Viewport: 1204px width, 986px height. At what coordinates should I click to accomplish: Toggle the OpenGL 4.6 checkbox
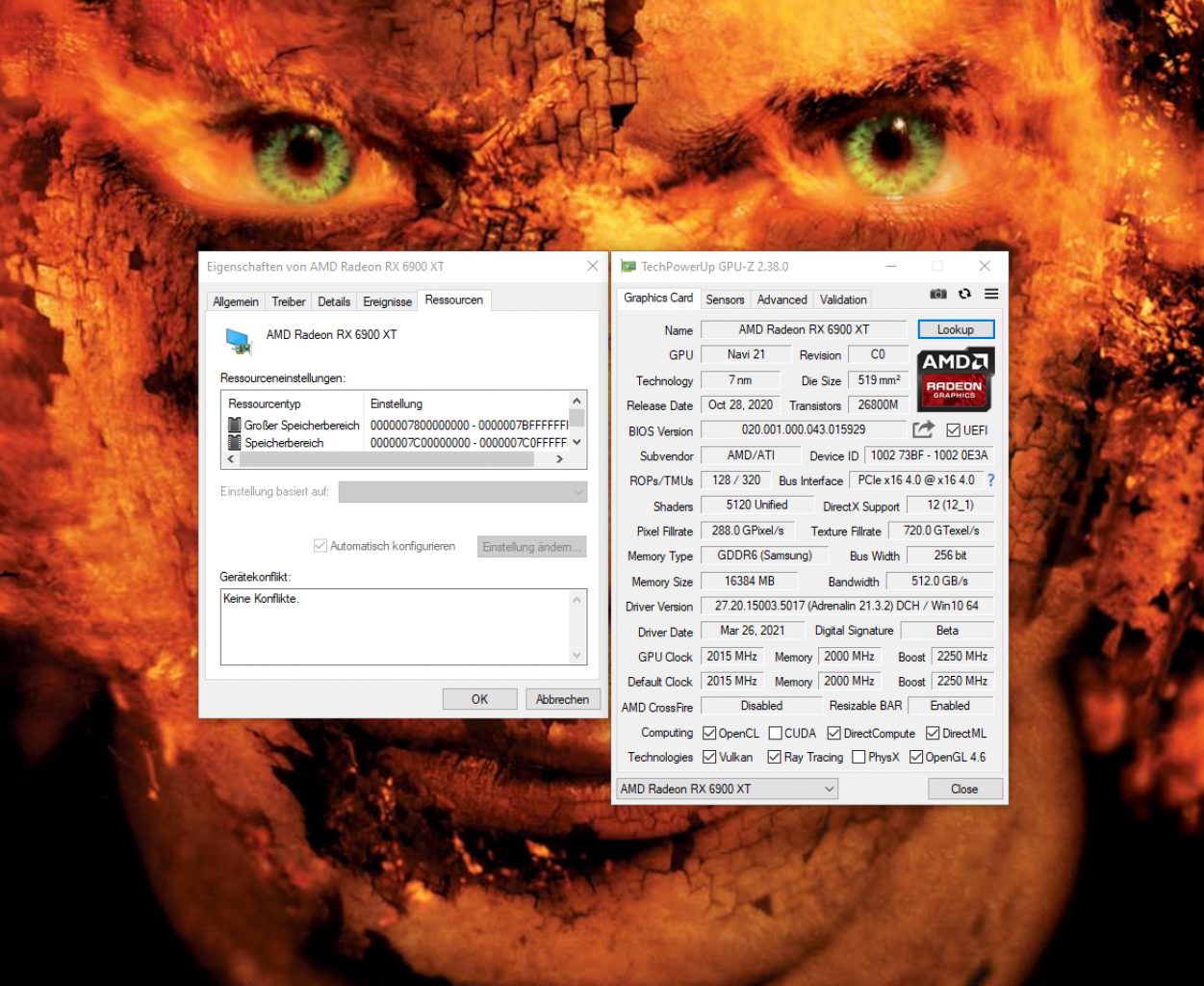(x=916, y=757)
